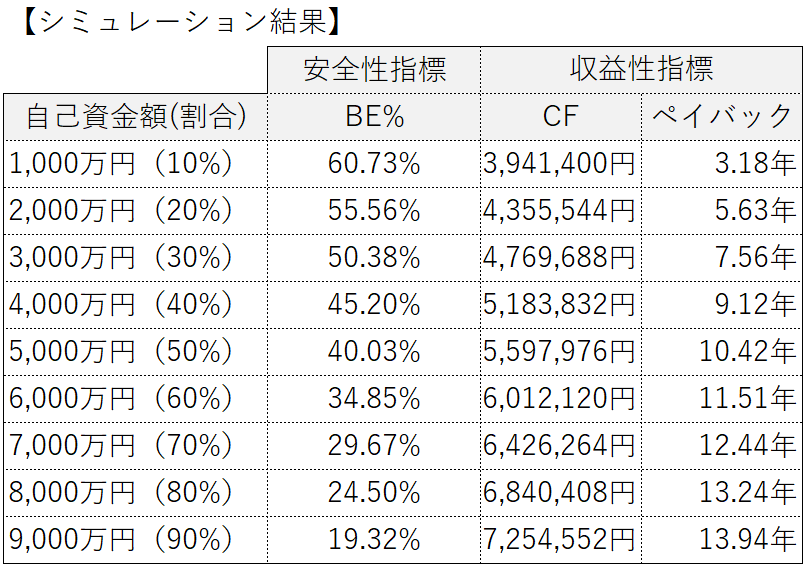The height and width of the screenshot is (568, 811).
Task: Click the 収益性指標 header cell
Action: click(x=641, y=69)
